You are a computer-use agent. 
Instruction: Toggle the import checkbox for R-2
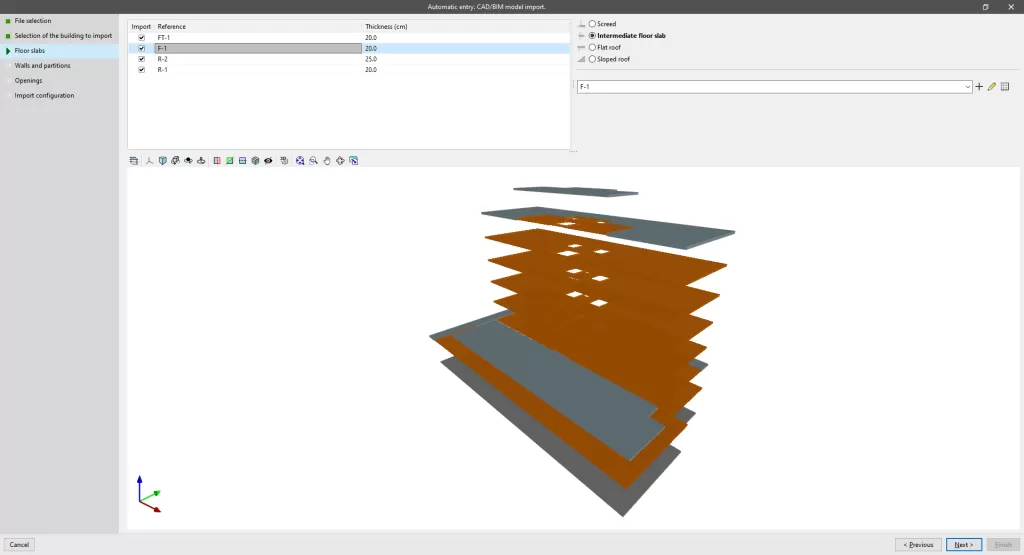click(142, 59)
